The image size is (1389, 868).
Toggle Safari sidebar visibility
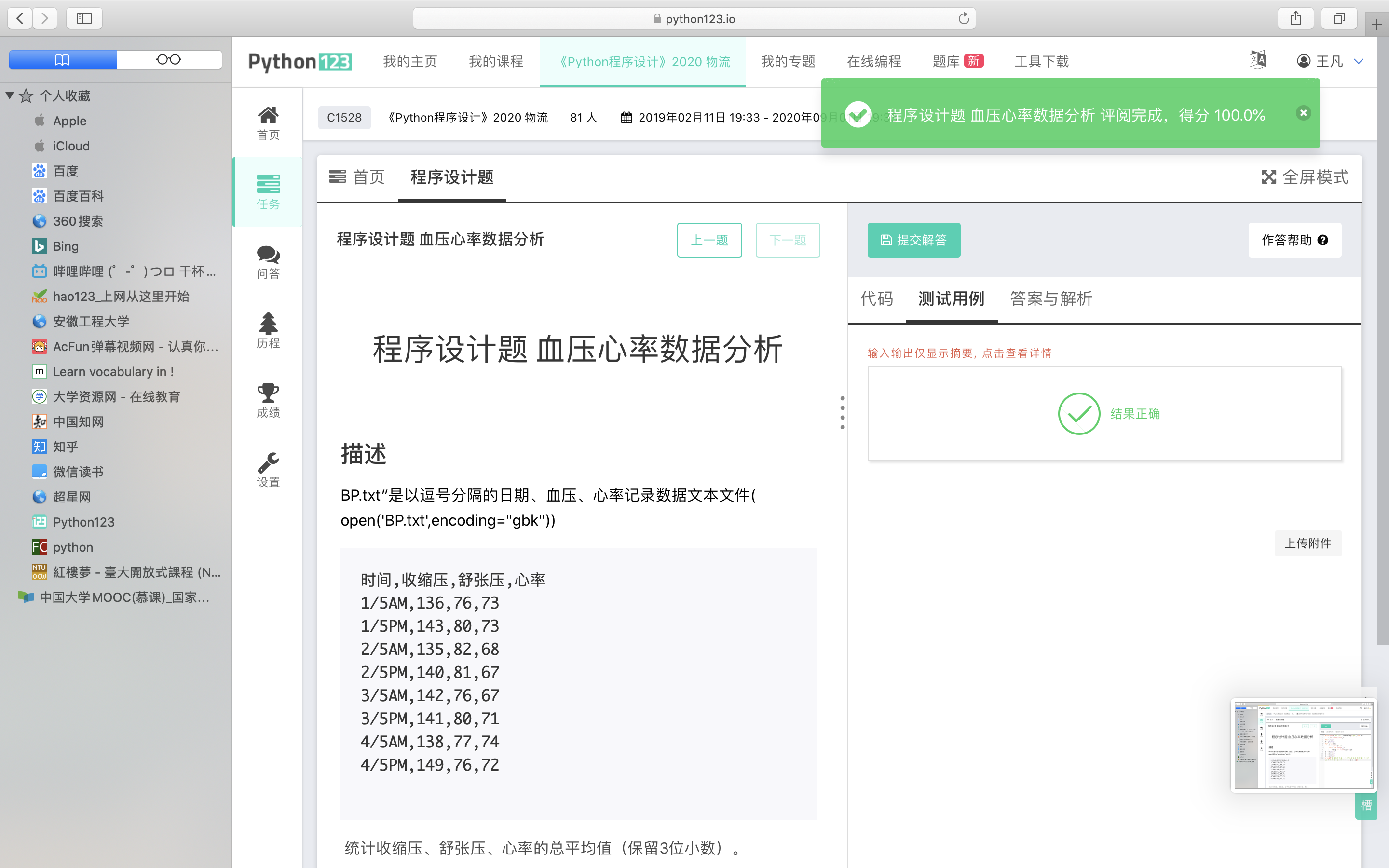point(84,18)
